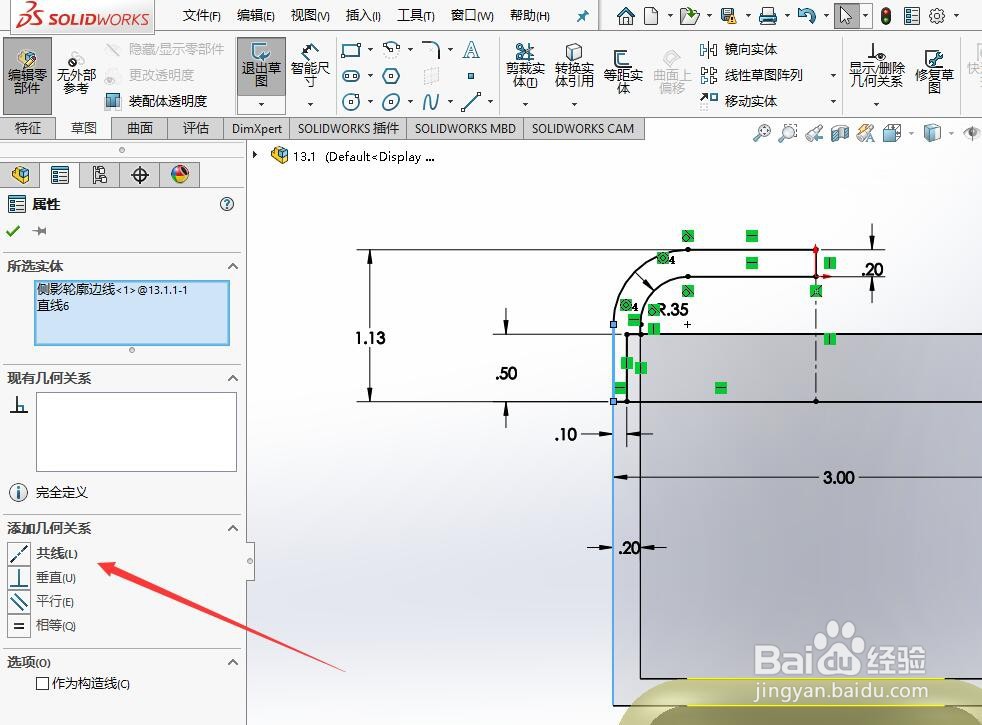Viewport: 982px width, 725px height.
Task: Click Display/Delete Relations (显示/删除几何关系)
Action: point(876,67)
